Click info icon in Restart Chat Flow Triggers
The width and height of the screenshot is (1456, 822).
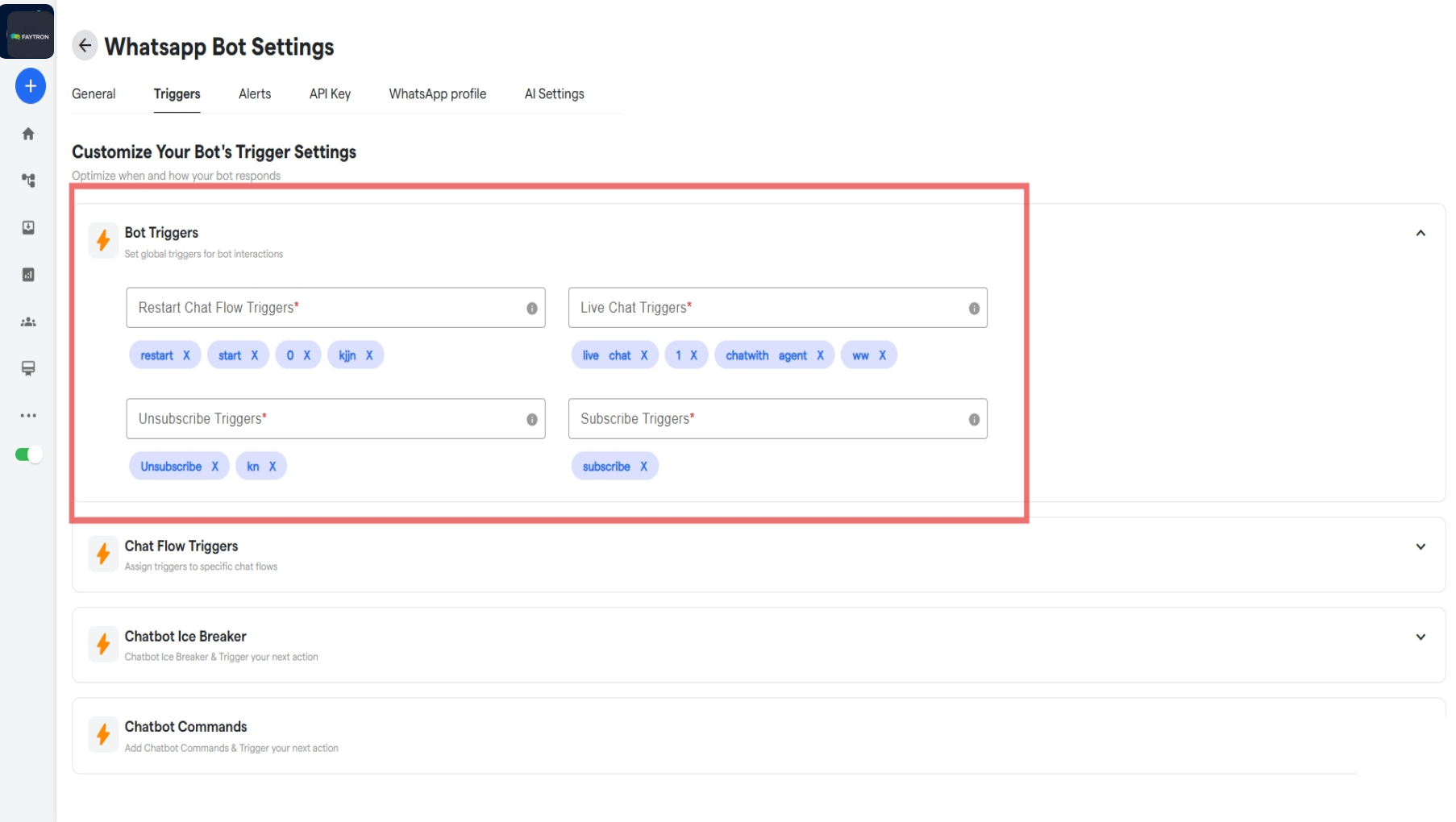pos(532,309)
